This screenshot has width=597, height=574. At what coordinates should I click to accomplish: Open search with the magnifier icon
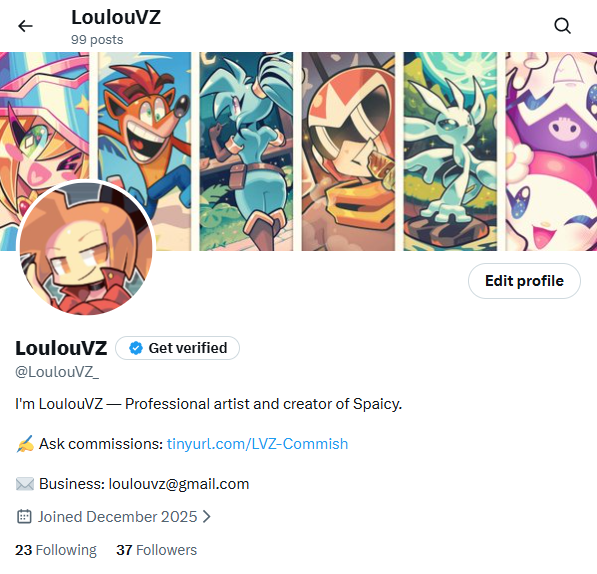coord(562,26)
